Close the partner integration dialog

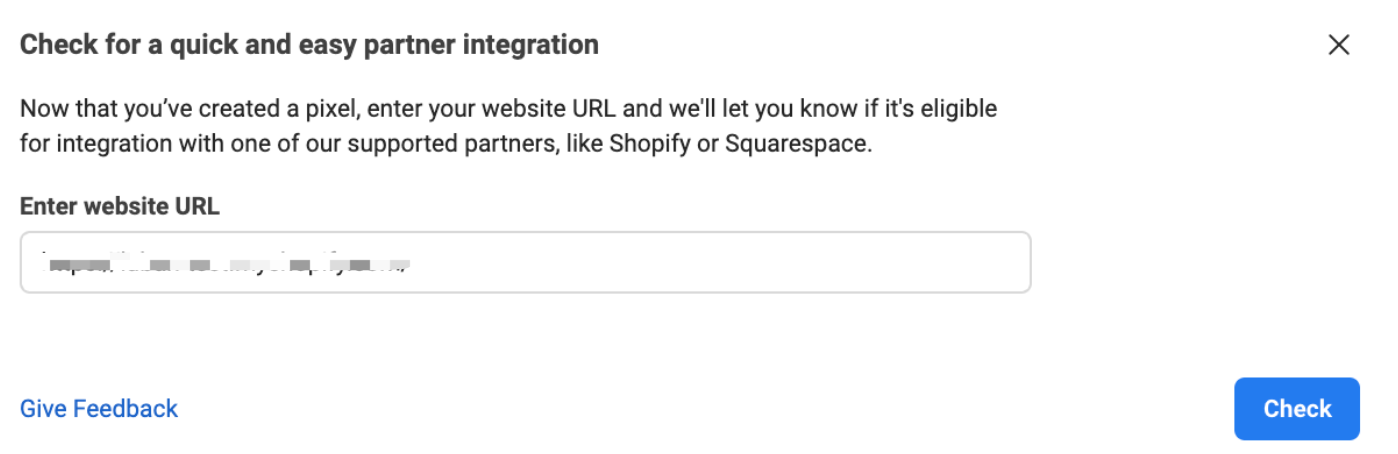coord(1338,45)
